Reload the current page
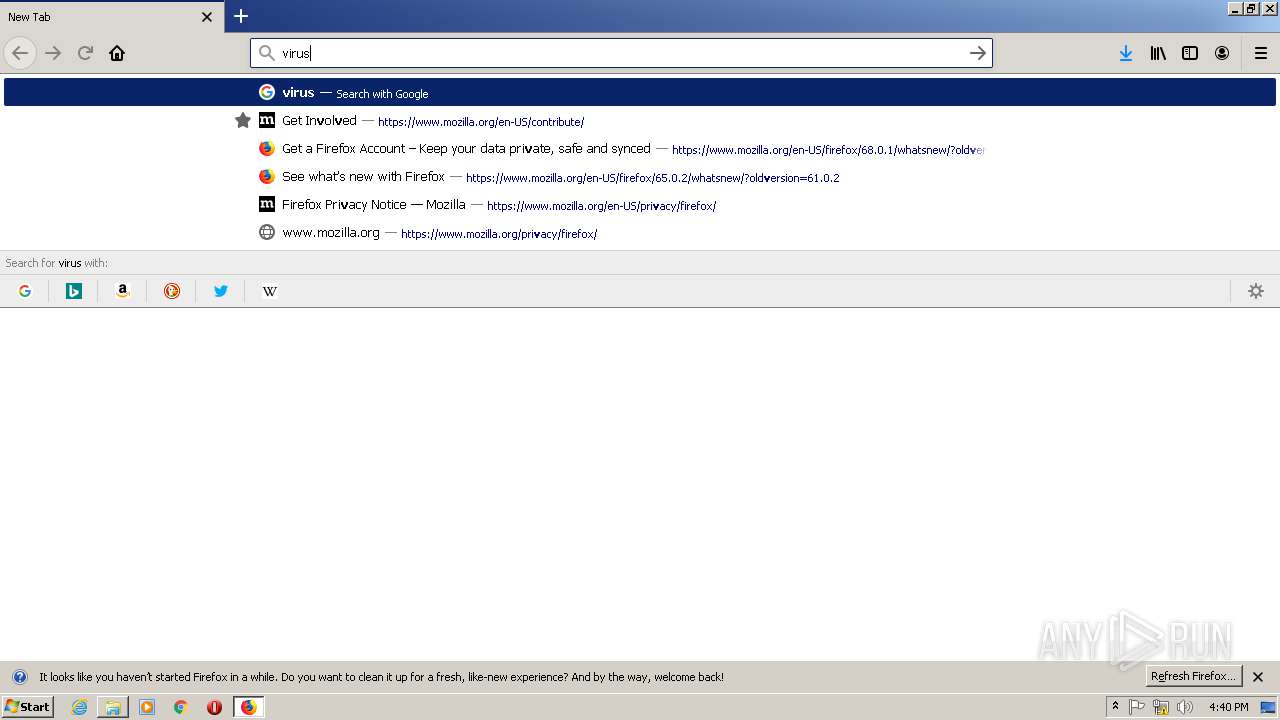This screenshot has width=1280, height=720. click(x=85, y=53)
